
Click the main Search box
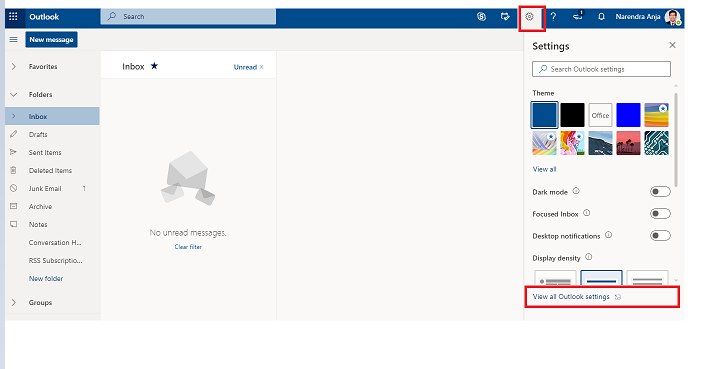188,16
